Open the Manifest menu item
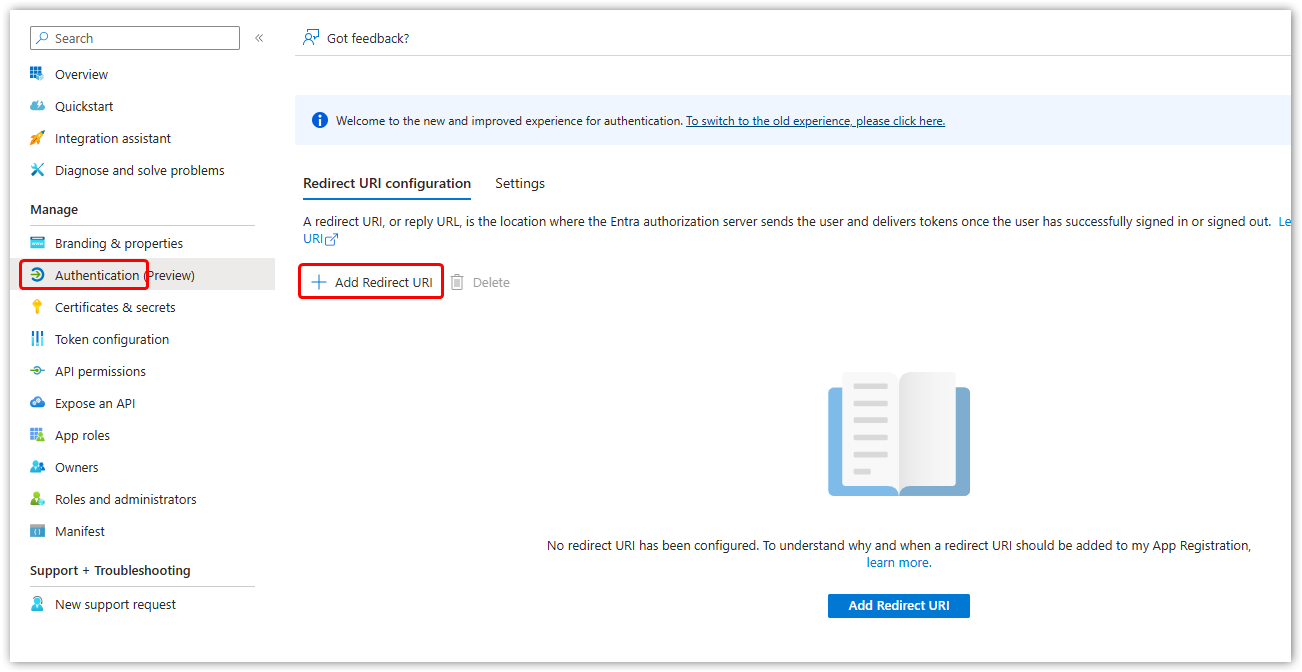The height and width of the screenshot is (672, 1302). 79,531
